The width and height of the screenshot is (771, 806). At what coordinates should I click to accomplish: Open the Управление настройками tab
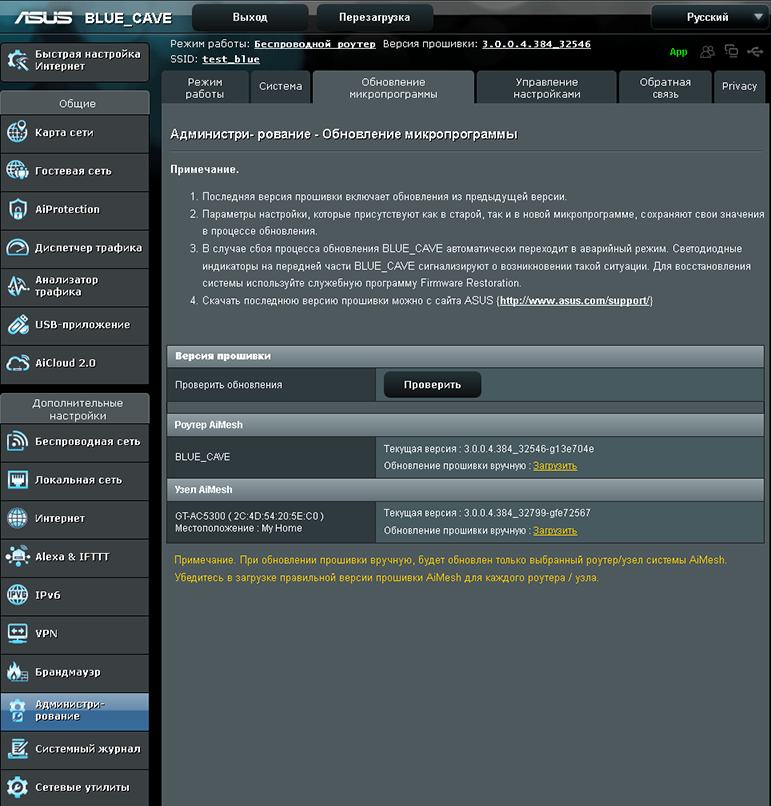click(x=547, y=88)
